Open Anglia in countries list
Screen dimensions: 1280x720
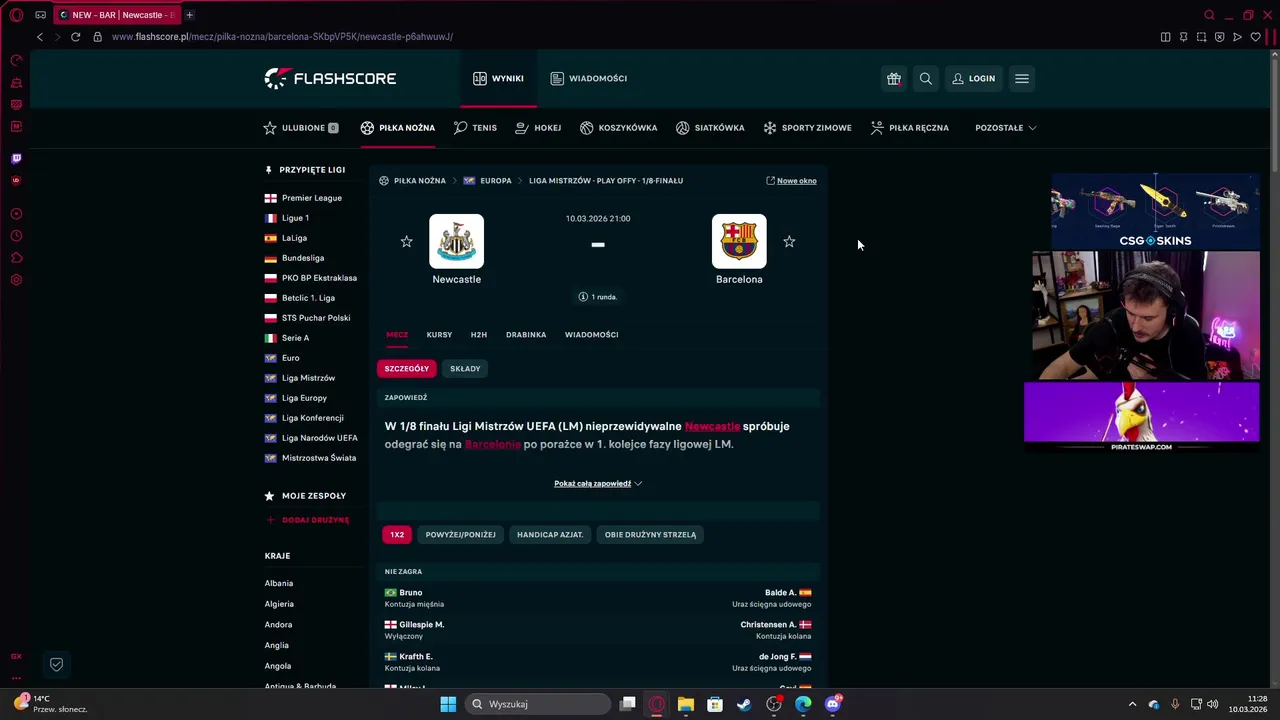click(277, 645)
